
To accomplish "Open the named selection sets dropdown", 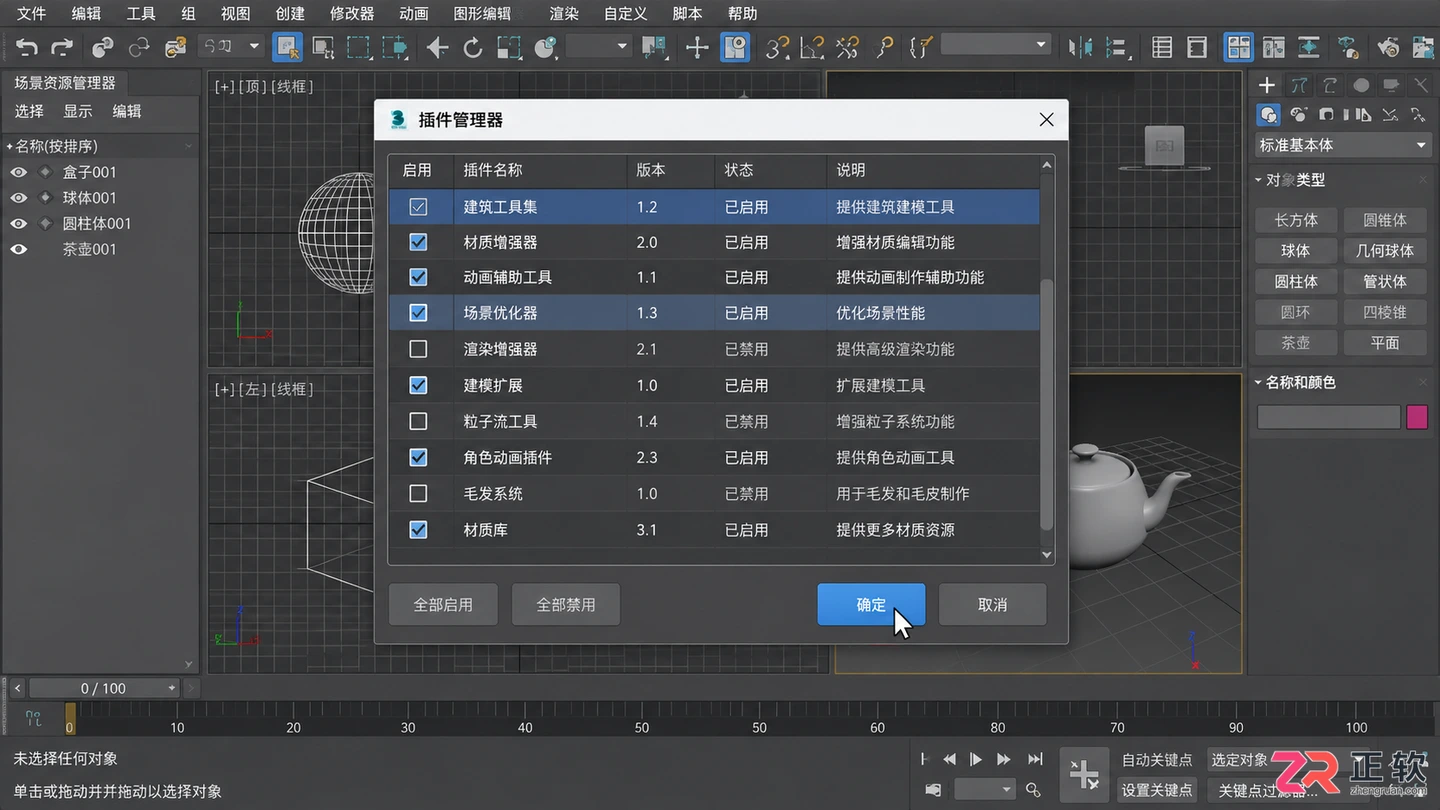I will click(x=994, y=45).
